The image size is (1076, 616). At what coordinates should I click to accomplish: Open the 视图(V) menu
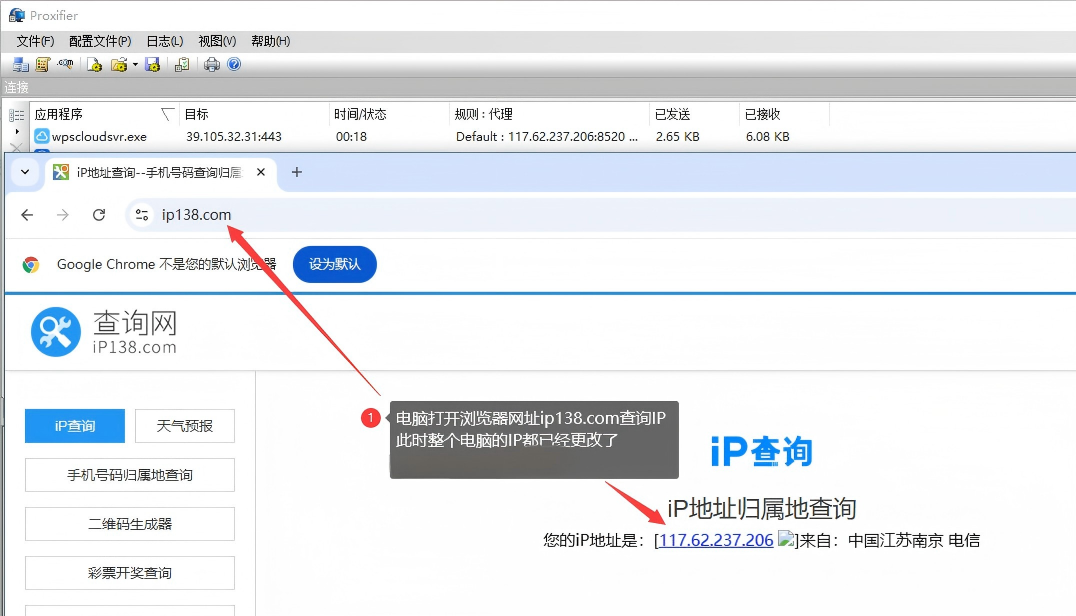tap(217, 41)
